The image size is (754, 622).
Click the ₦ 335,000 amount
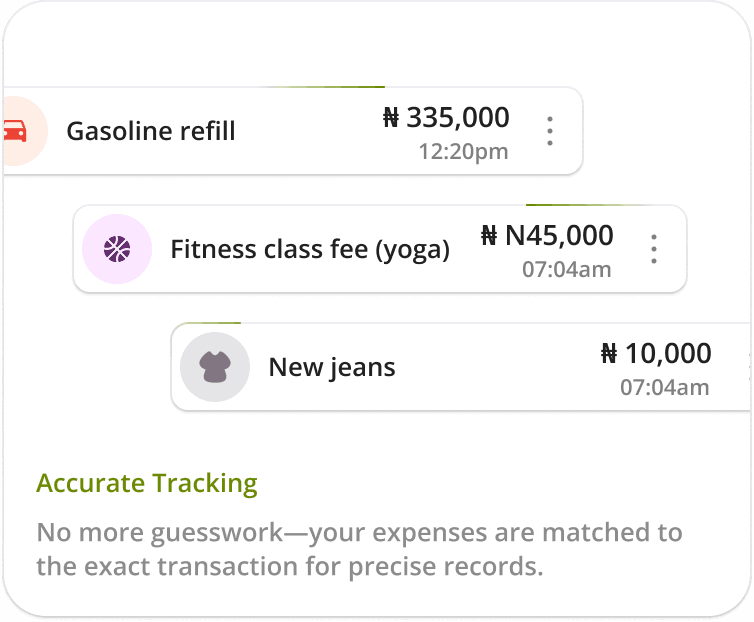click(446, 117)
